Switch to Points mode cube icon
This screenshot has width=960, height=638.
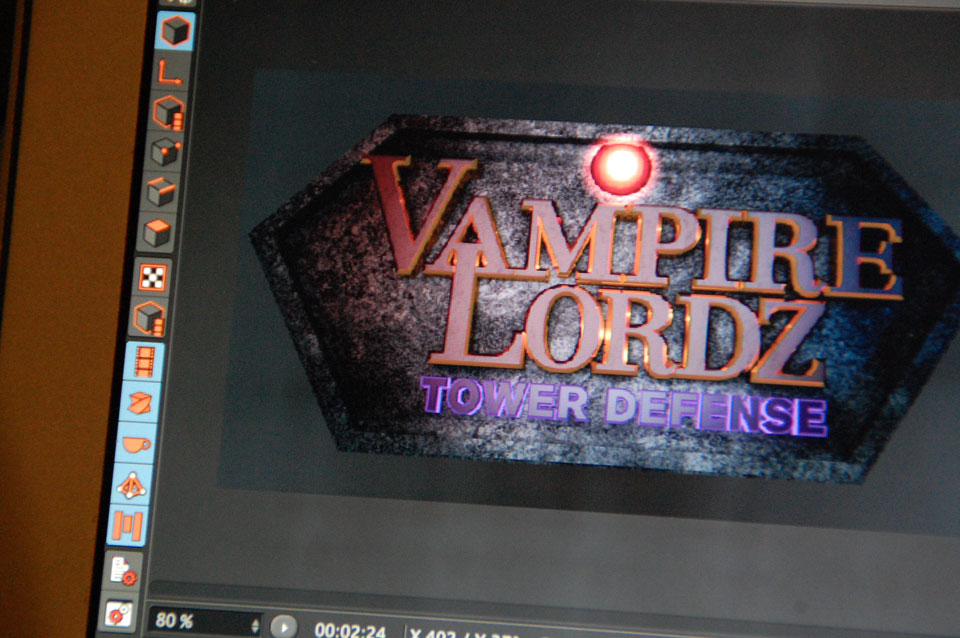click(165, 152)
